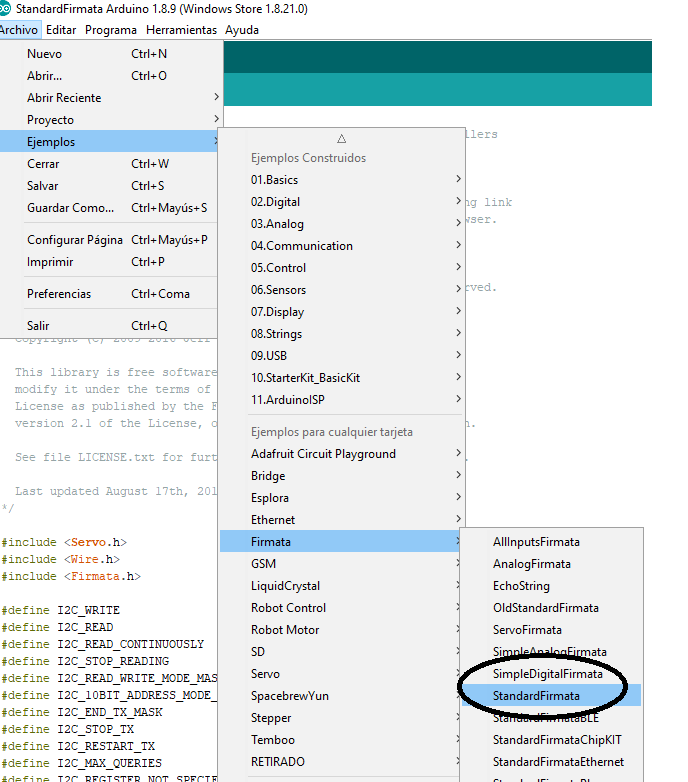Choose the AnalogFirmata example
This screenshot has width=688, height=782.
(x=531, y=564)
